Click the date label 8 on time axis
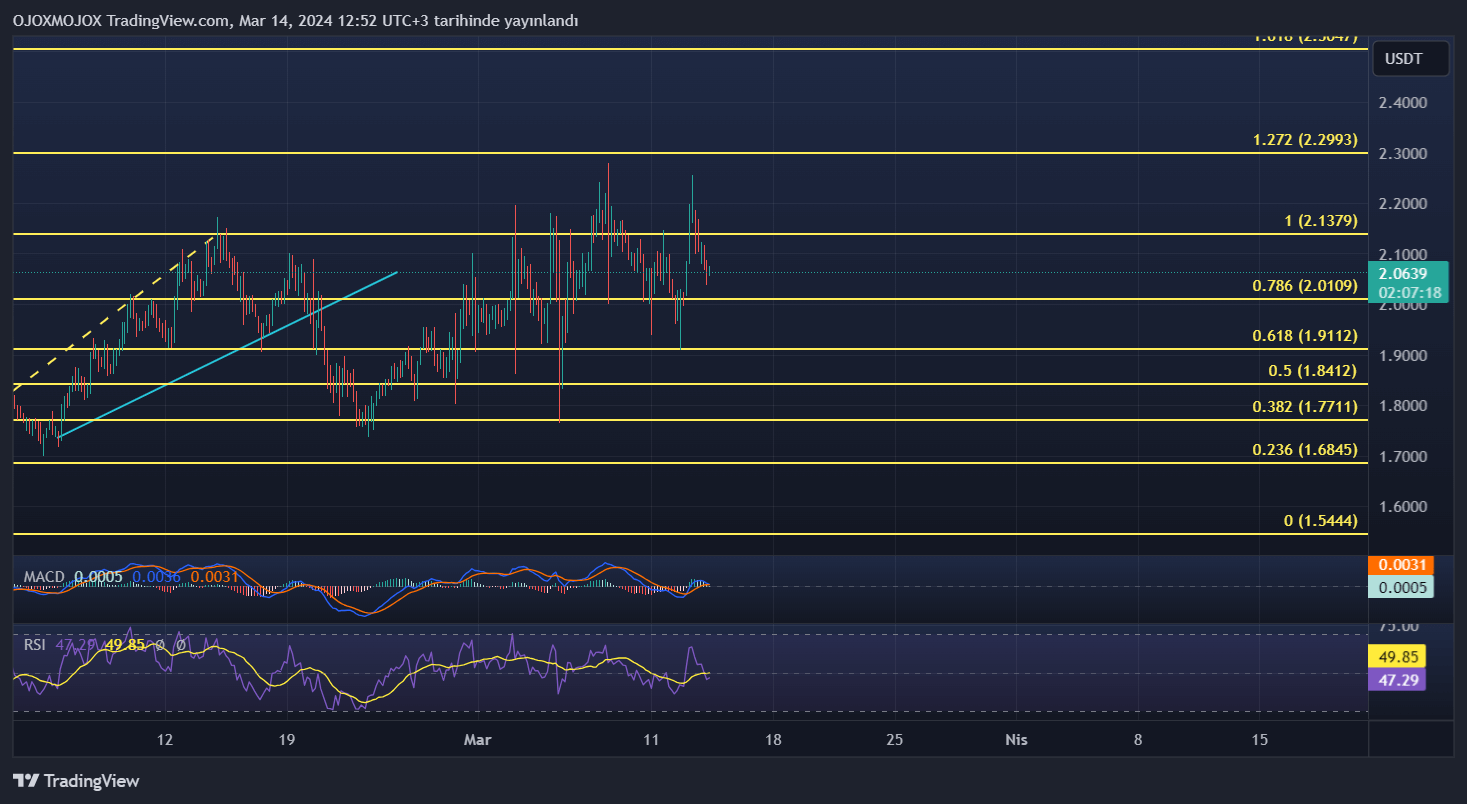1467x804 pixels. pyautogui.click(x=1138, y=740)
